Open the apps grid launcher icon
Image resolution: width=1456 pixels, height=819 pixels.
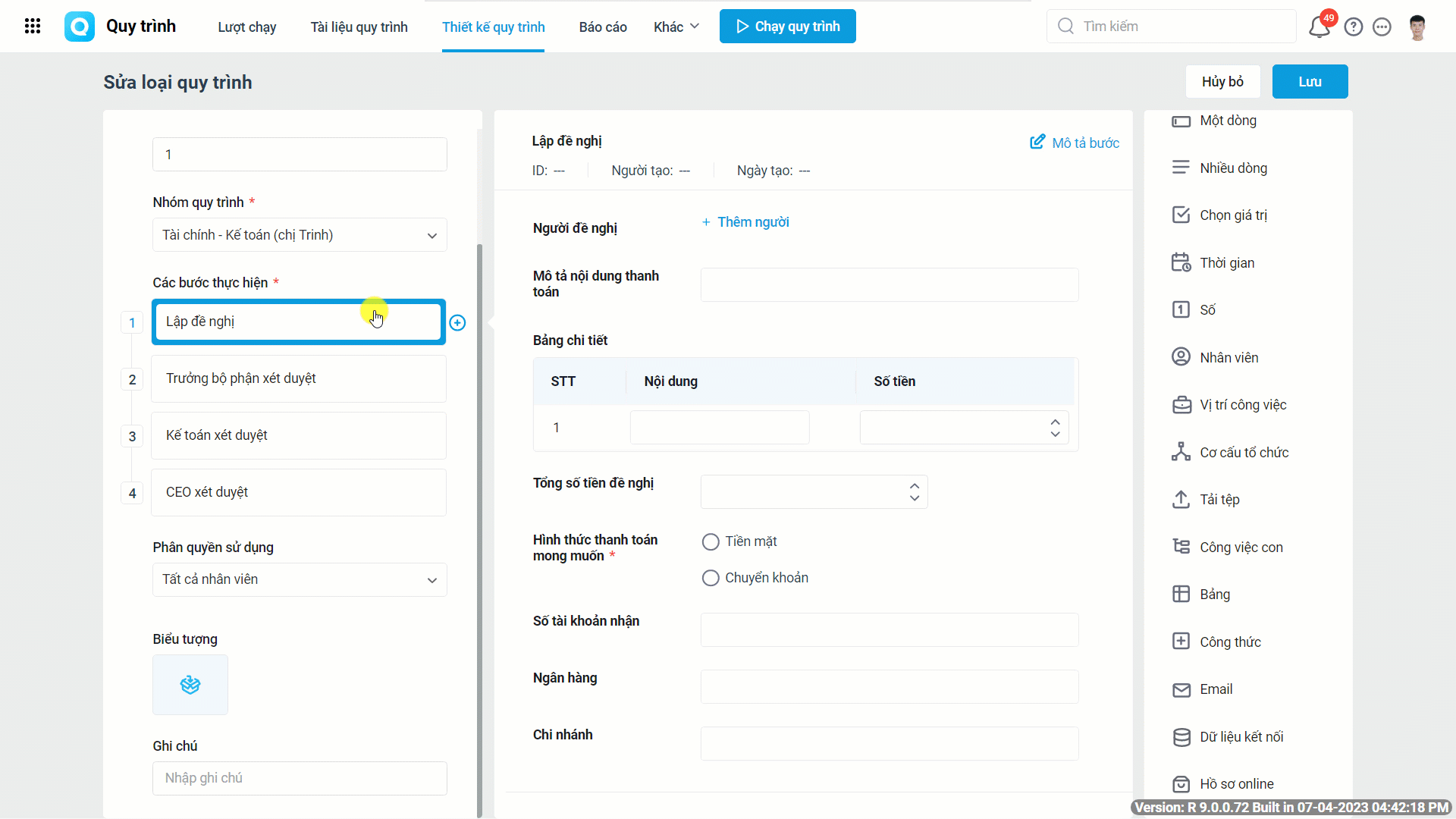click(x=33, y=27)
